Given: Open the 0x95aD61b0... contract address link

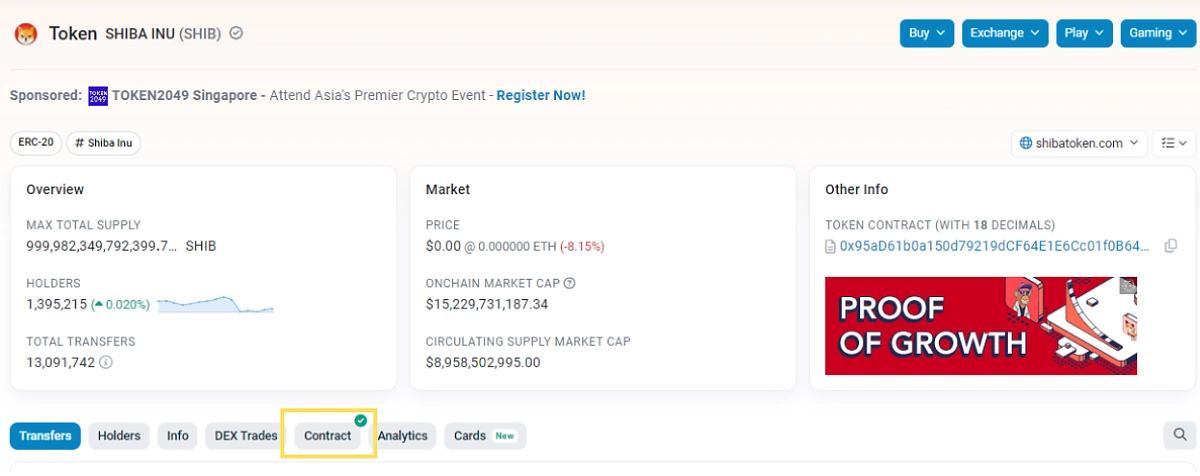Looking at the screenshot, I should [995, 246].
